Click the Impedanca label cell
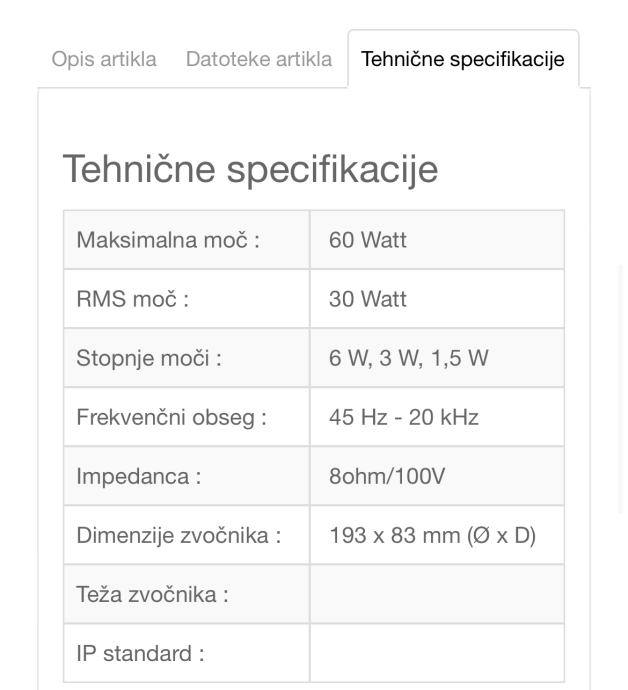628x690 pixels. point(186,476)
